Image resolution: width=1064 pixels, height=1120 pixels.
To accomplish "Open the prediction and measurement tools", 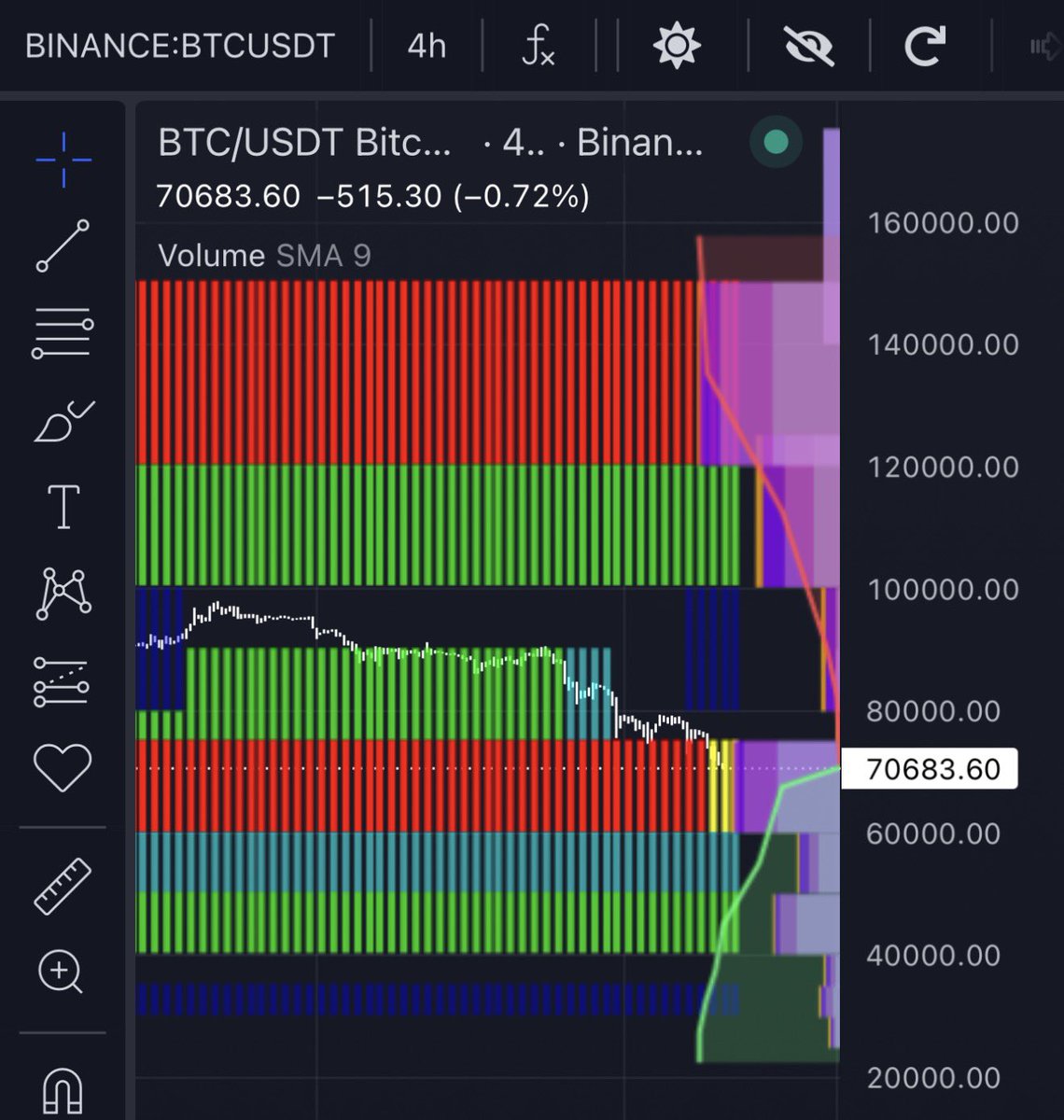I will coord(62,684).
